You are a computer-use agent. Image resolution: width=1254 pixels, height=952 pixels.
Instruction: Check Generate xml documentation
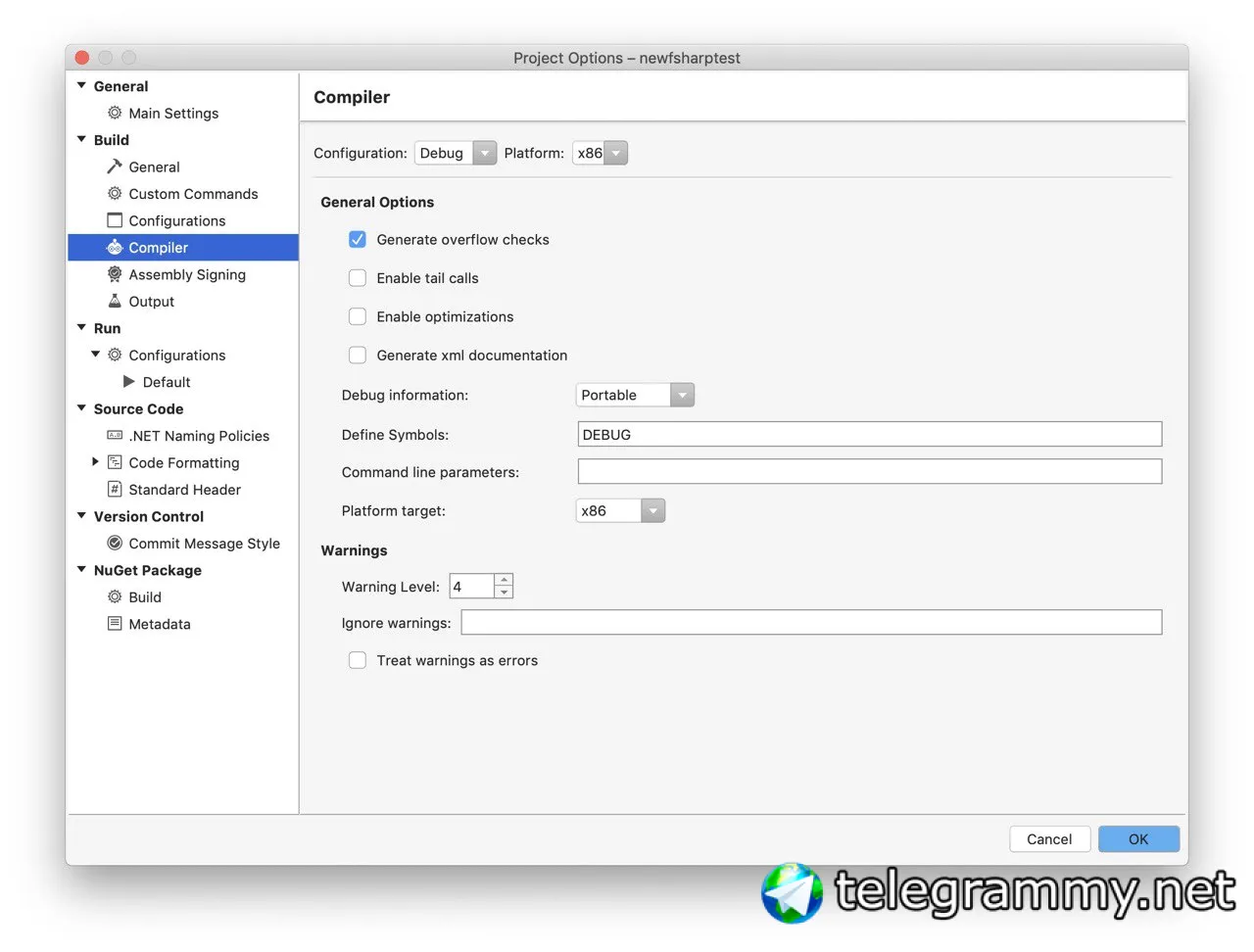click(x=358, y=356)
